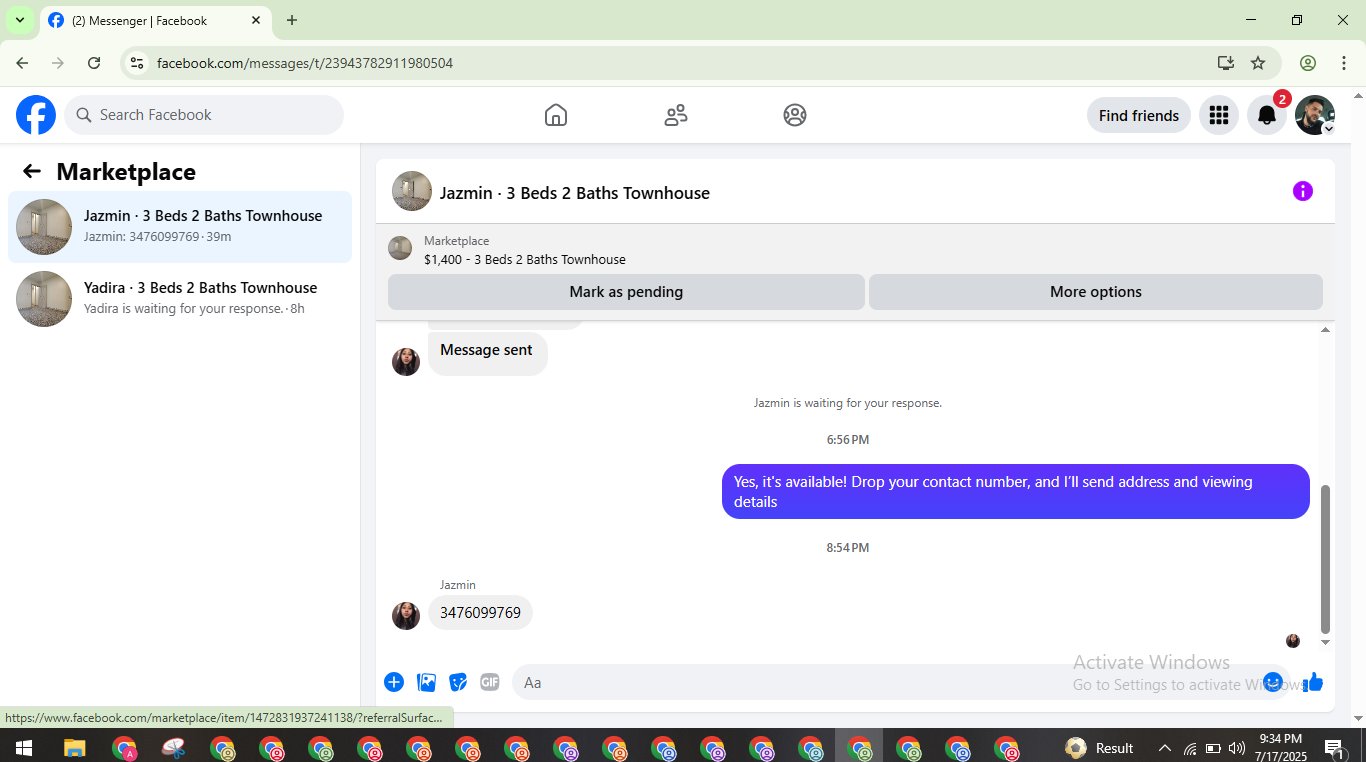Open the Yadira townhouse conversation

[x=180, y=299]
